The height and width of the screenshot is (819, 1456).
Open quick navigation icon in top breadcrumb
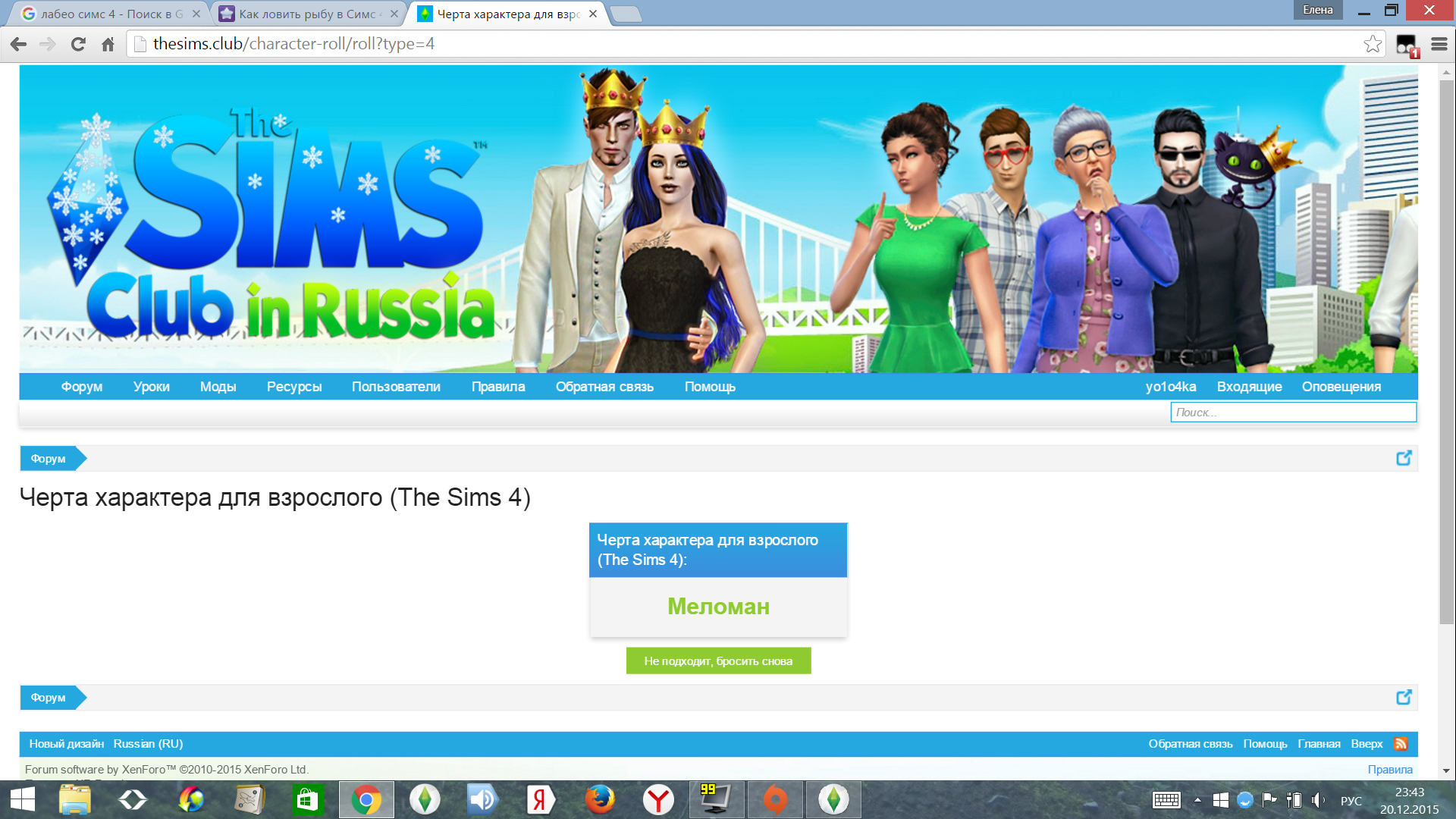click(x=1404, y=458)
